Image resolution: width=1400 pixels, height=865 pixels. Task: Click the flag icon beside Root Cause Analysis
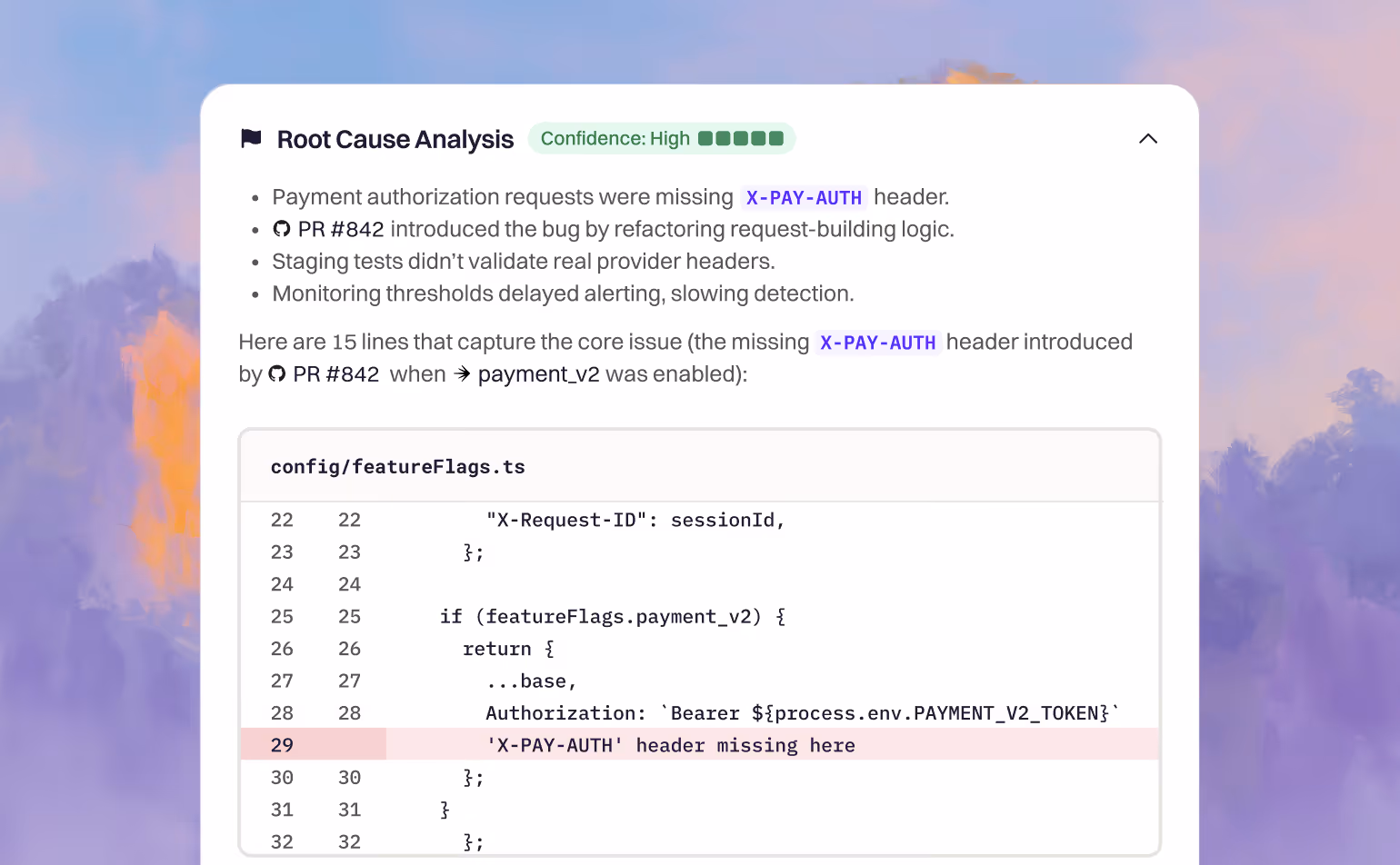[251, 139]
